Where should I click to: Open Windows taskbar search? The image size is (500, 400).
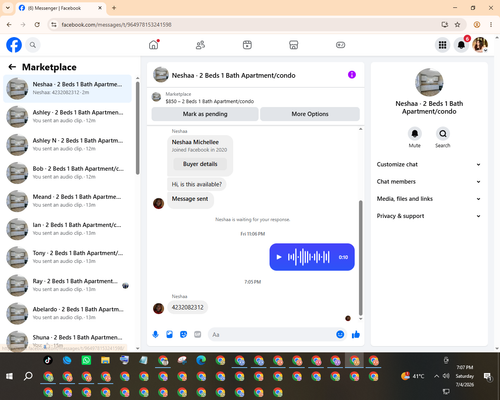point(28,376)
